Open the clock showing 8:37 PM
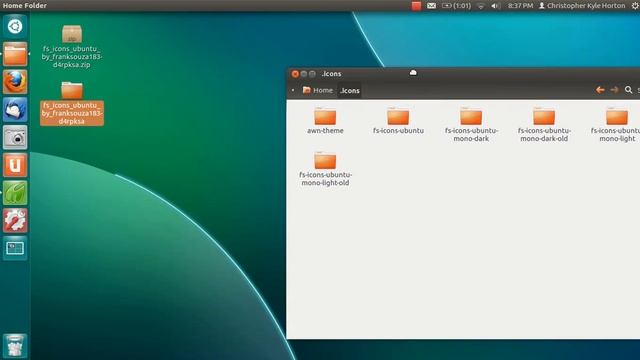The width and height of the screenshot is (640, 360). pos(520,6)
